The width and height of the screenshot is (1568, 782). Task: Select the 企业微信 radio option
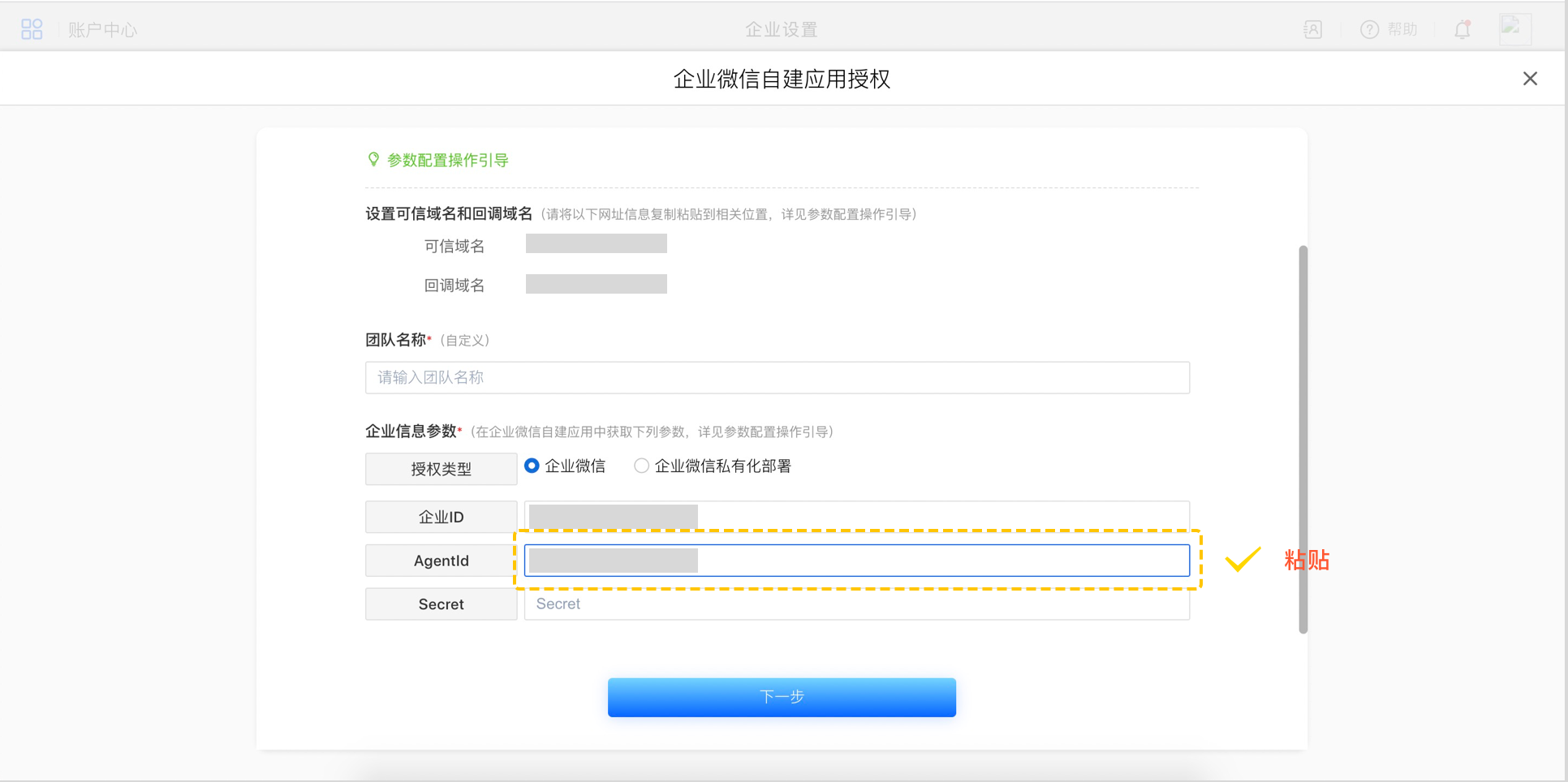[x=532, y=466]
